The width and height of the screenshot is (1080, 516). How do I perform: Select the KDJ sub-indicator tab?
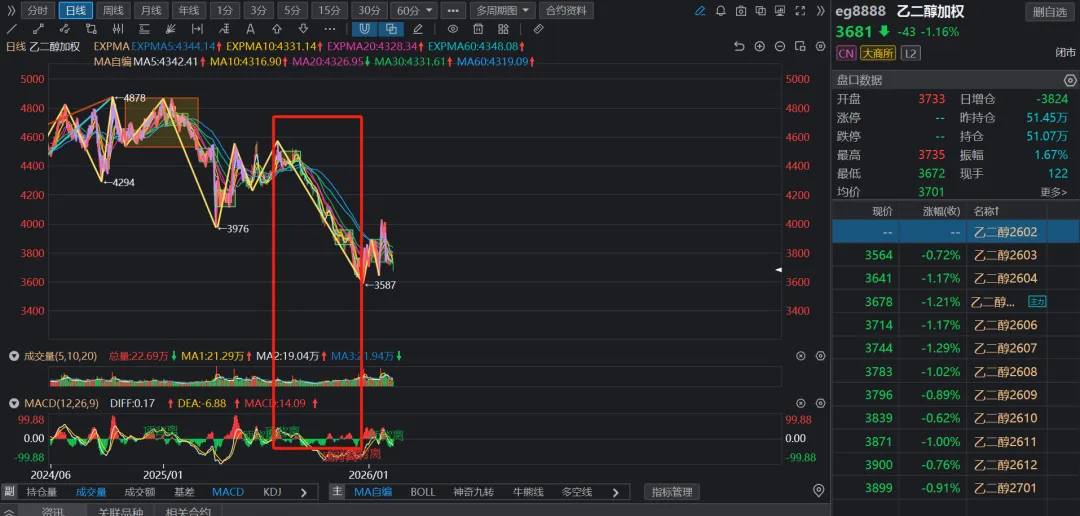click(x=272, y=492)
